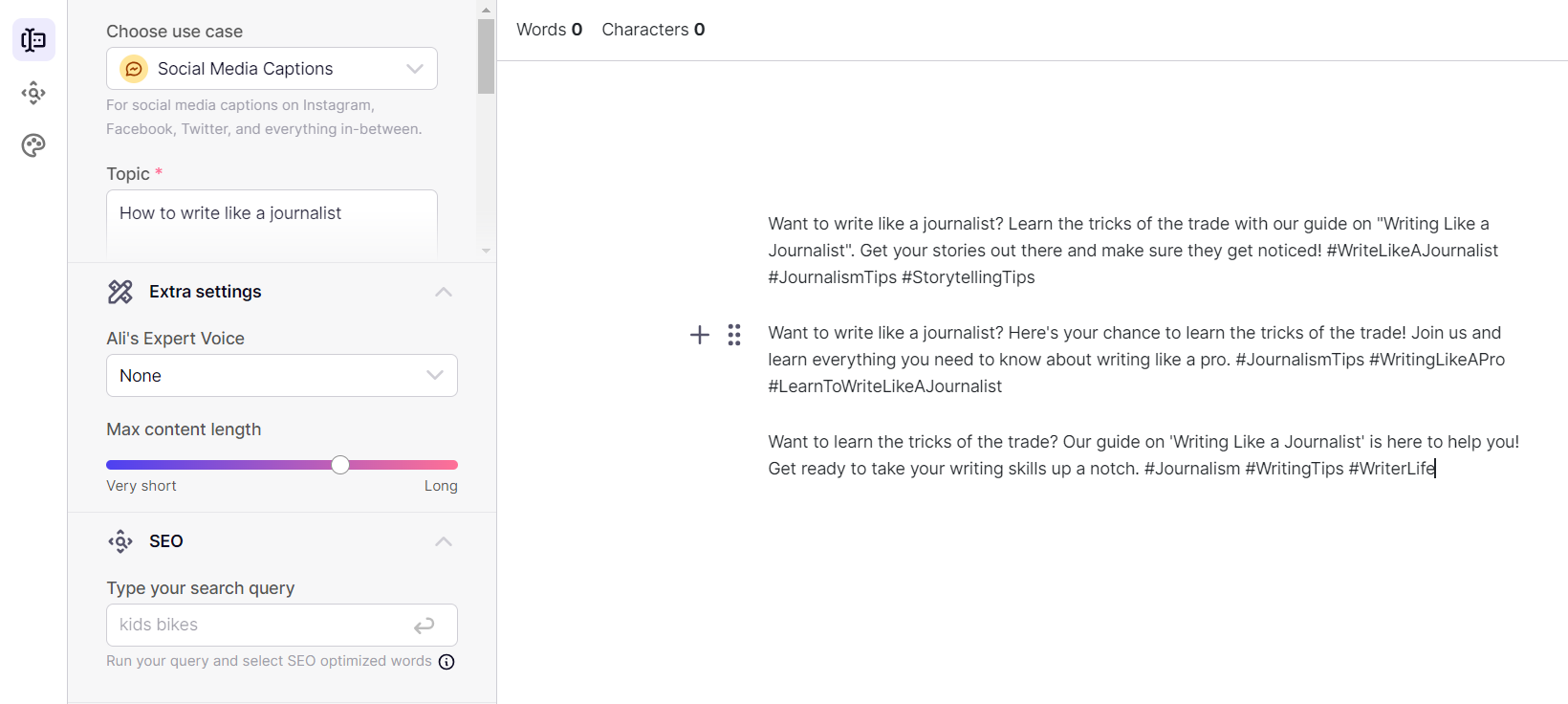Click the SEO section icon
This screenshot has height=704, width=1568.
coord(120,541)
